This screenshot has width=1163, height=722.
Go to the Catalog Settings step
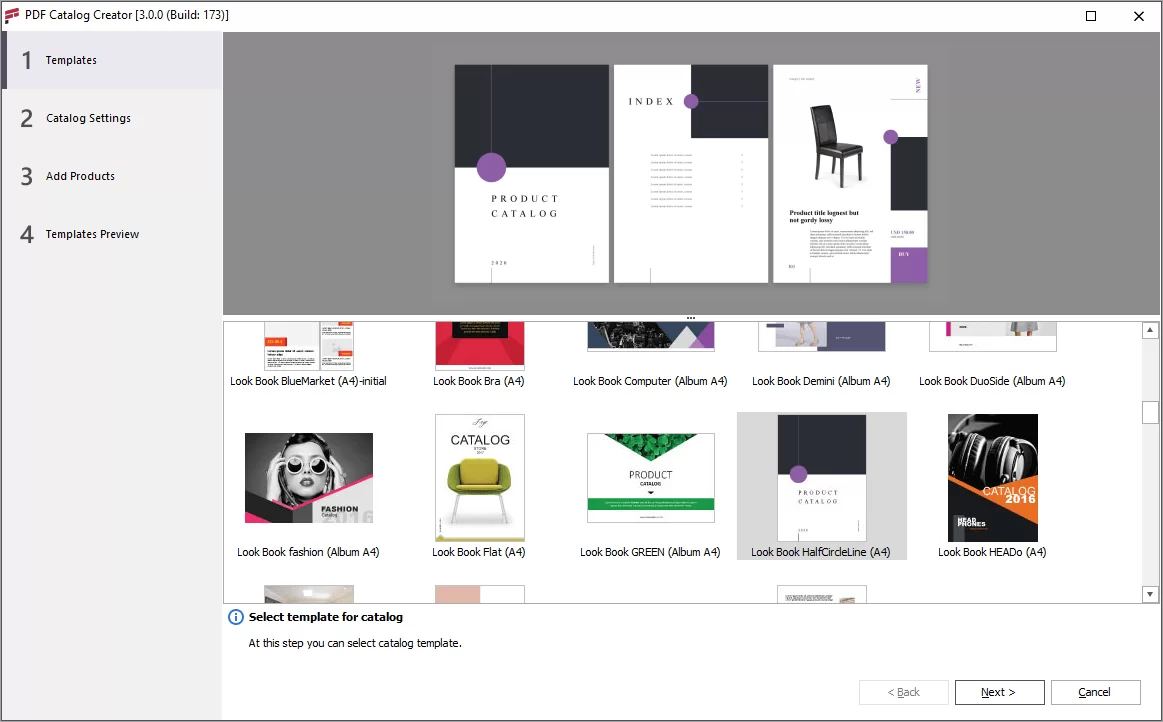click(x=88, y=118)
